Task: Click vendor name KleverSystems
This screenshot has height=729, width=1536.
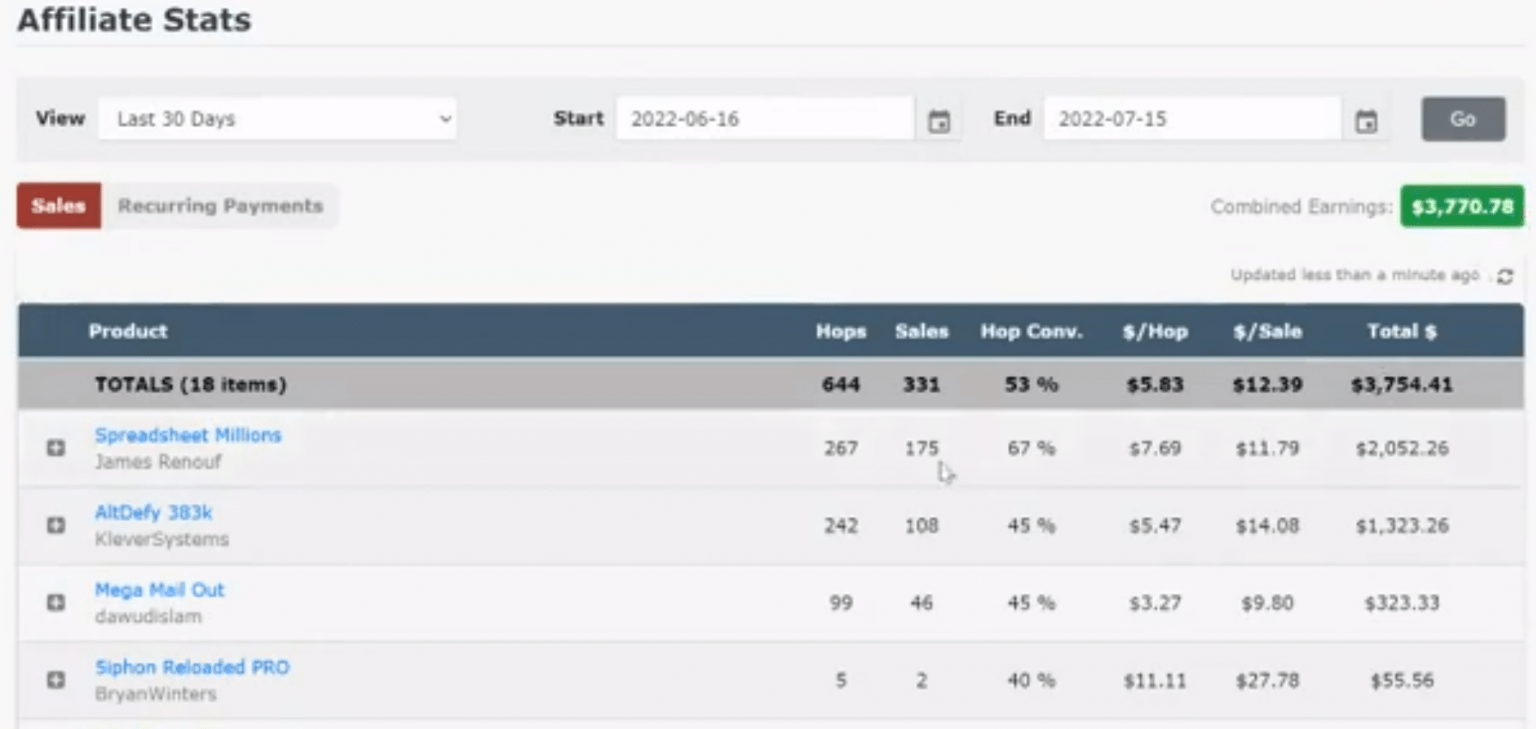Action: (162, 539)
